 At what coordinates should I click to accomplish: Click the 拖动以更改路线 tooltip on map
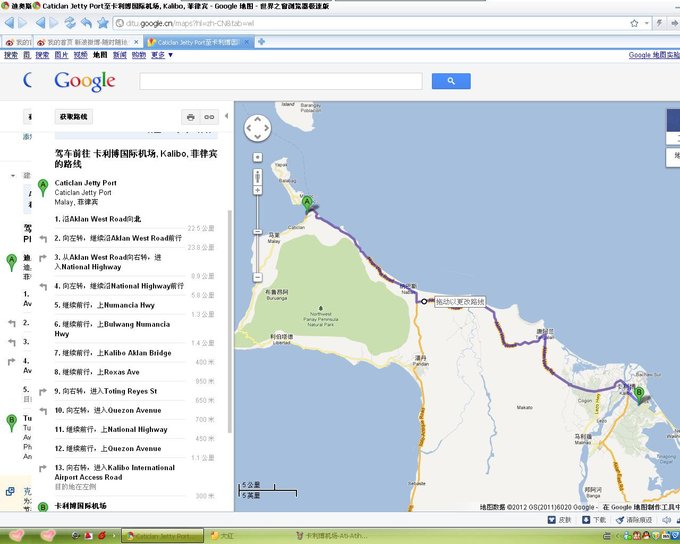coord(460,301)
